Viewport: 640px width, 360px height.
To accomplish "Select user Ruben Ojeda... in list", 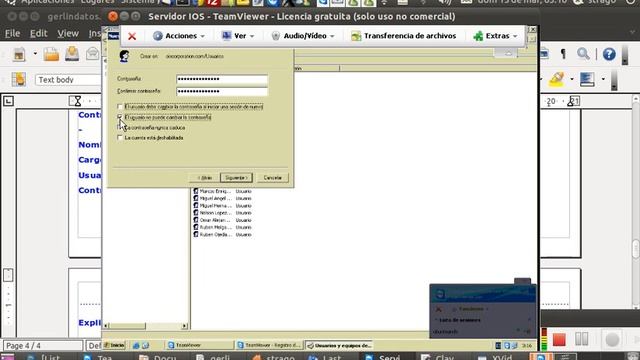I will pos(215,235).
